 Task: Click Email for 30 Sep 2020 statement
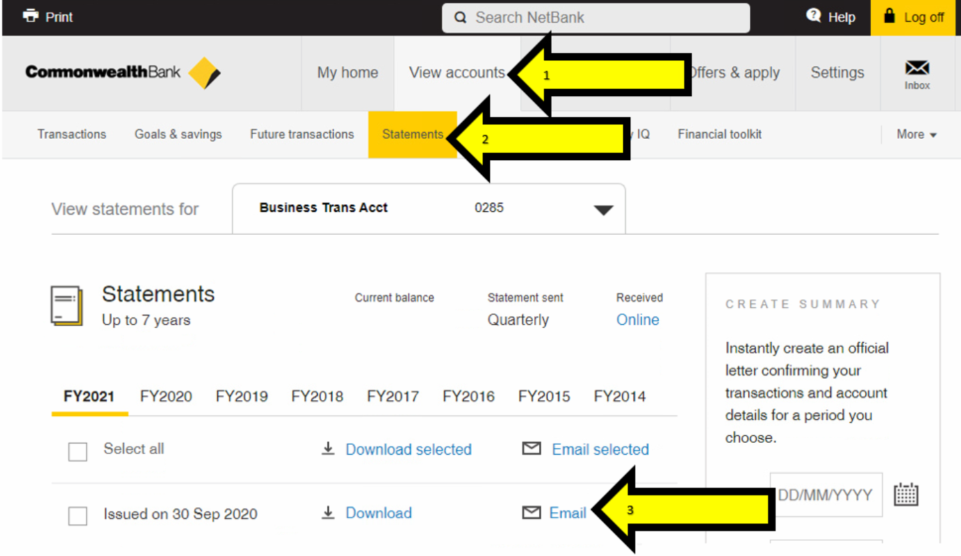[x=568, y=513]
